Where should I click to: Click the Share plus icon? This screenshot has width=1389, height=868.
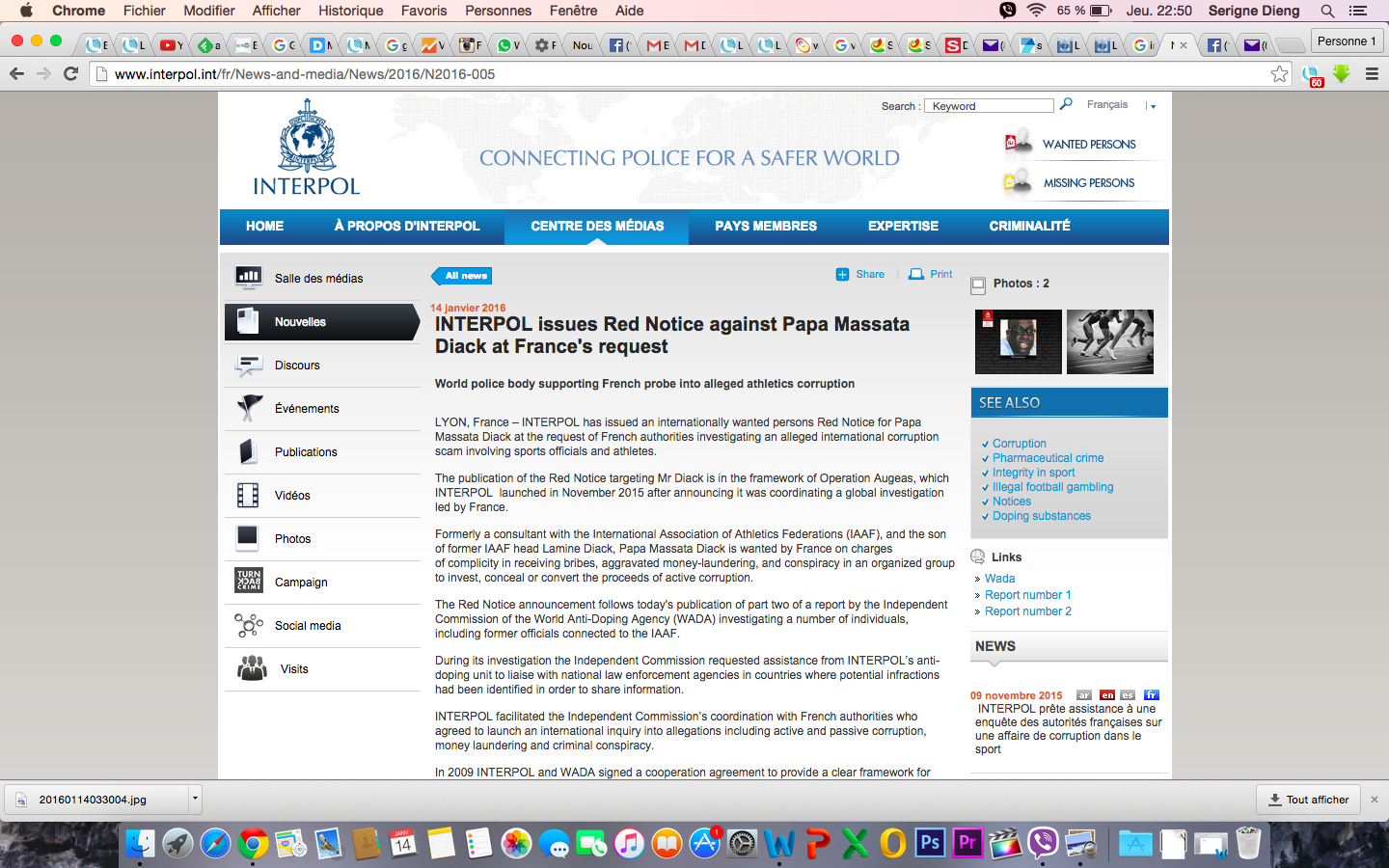pos(842,274)
